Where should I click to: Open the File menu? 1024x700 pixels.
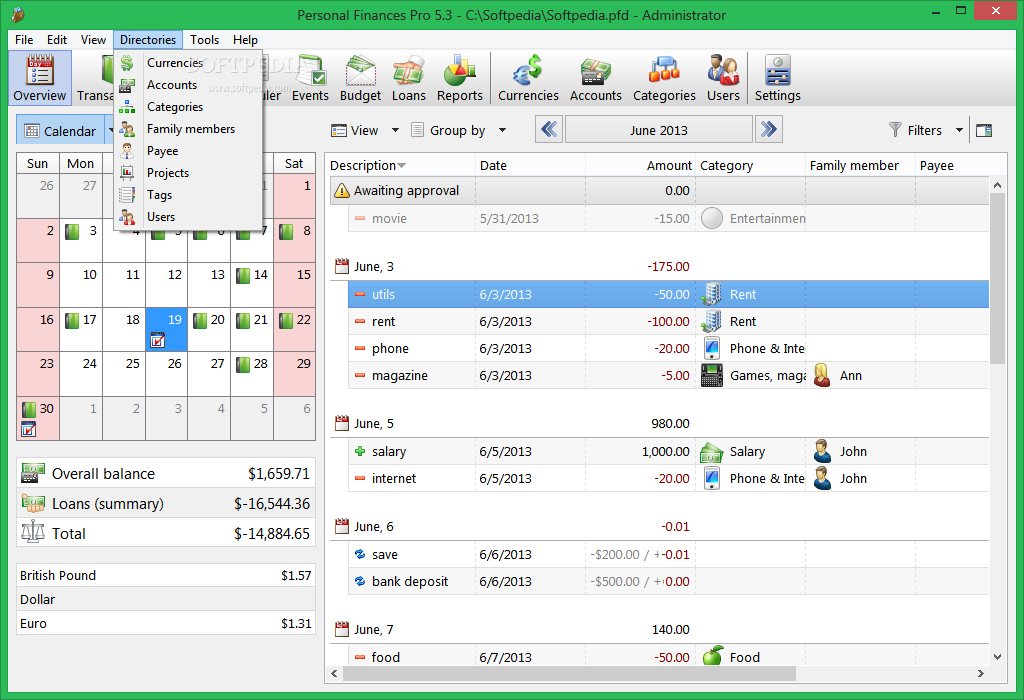pos(24,40)
